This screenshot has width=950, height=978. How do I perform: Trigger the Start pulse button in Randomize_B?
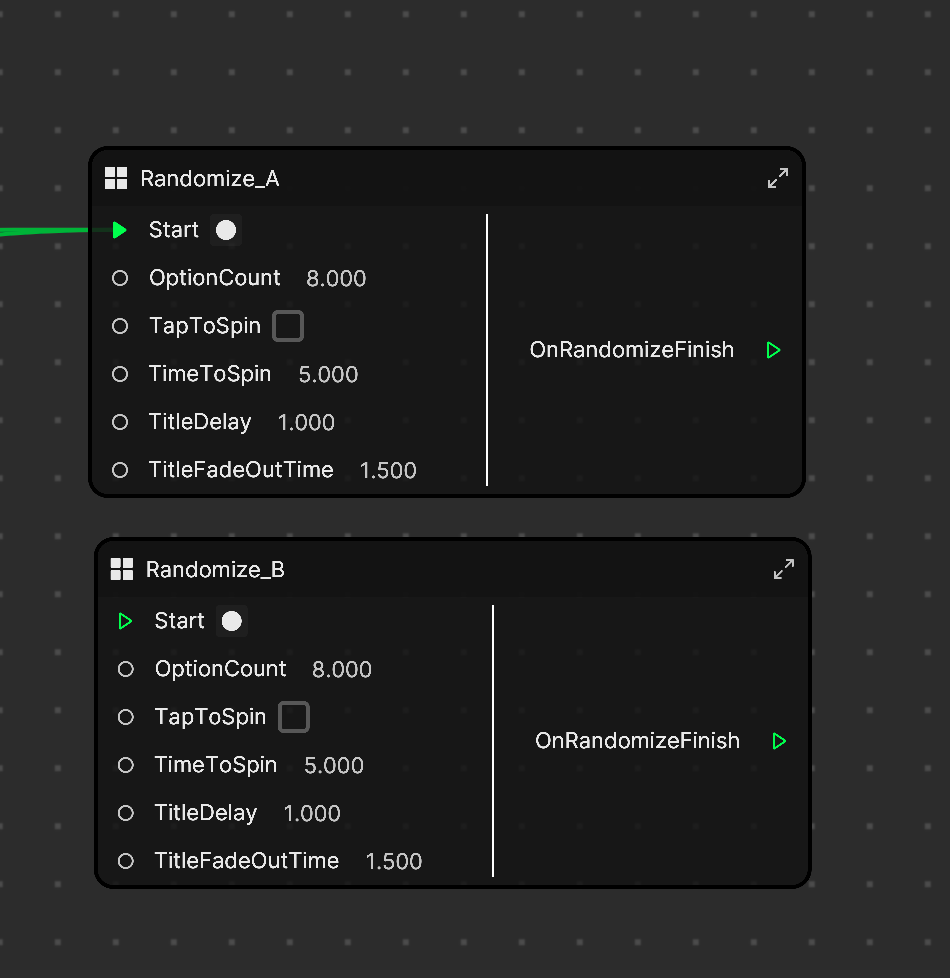pos(231,621)
